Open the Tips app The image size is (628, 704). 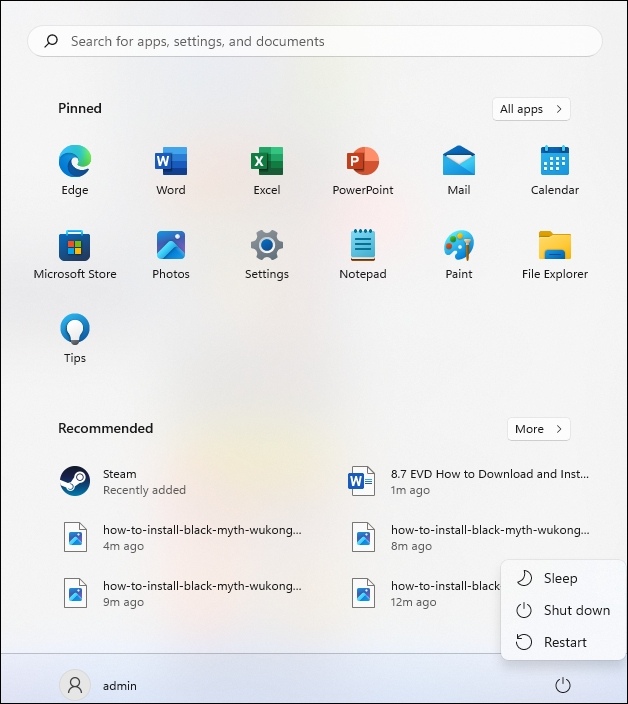pos(75,330)
